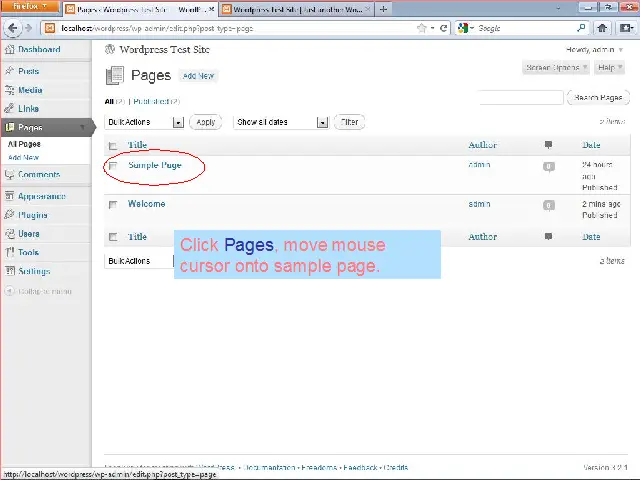Expand the Help panel
Viewport: 640px width, 480px height.
[609, 67]
